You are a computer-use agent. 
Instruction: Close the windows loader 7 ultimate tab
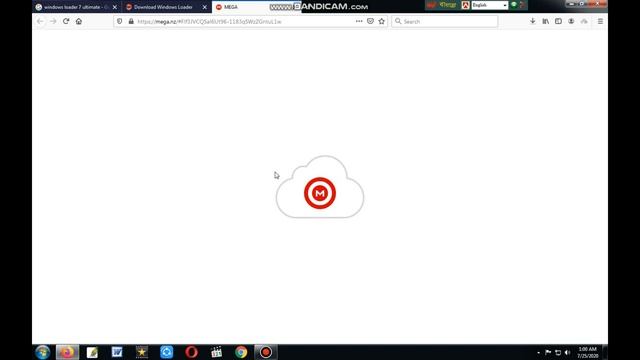[x=115, y=7]
